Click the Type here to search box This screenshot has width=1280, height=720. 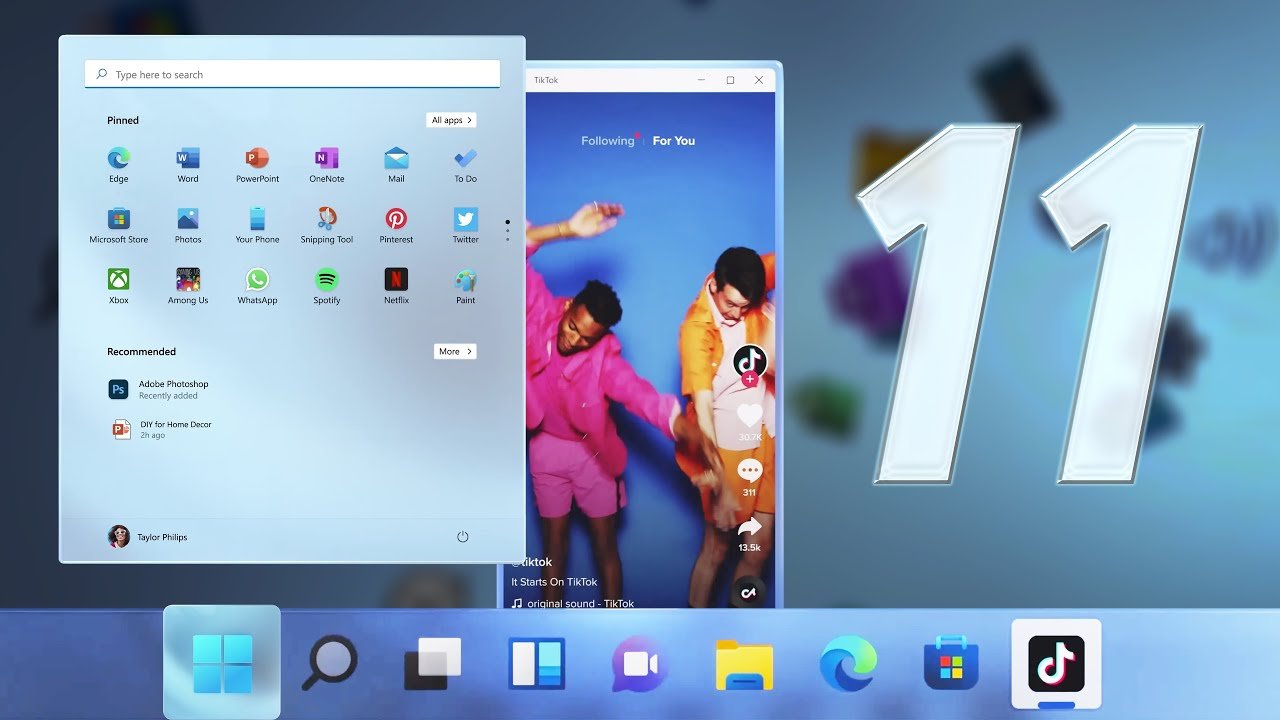tap(292, 74)
